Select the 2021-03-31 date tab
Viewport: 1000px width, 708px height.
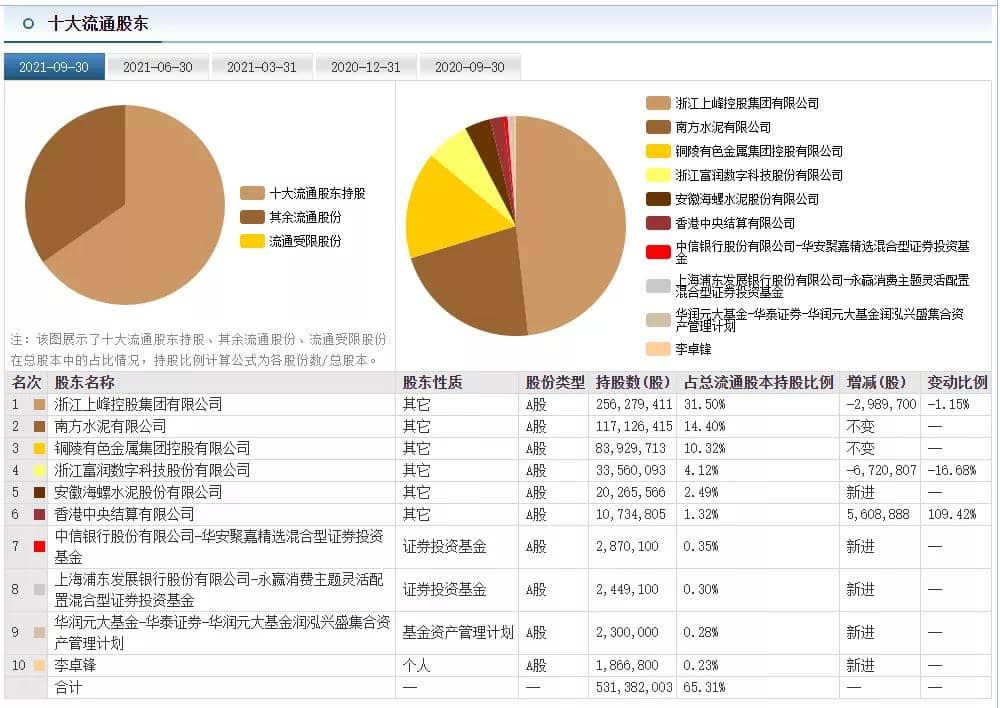261,67
